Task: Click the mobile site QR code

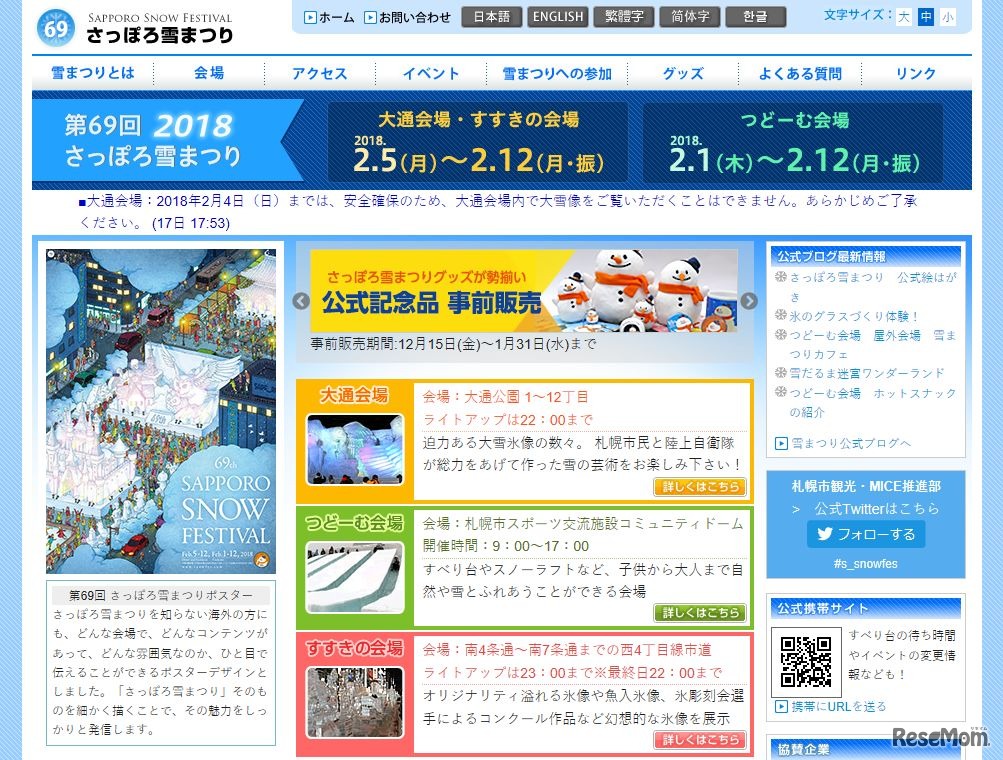Action: tap(806, 662)
